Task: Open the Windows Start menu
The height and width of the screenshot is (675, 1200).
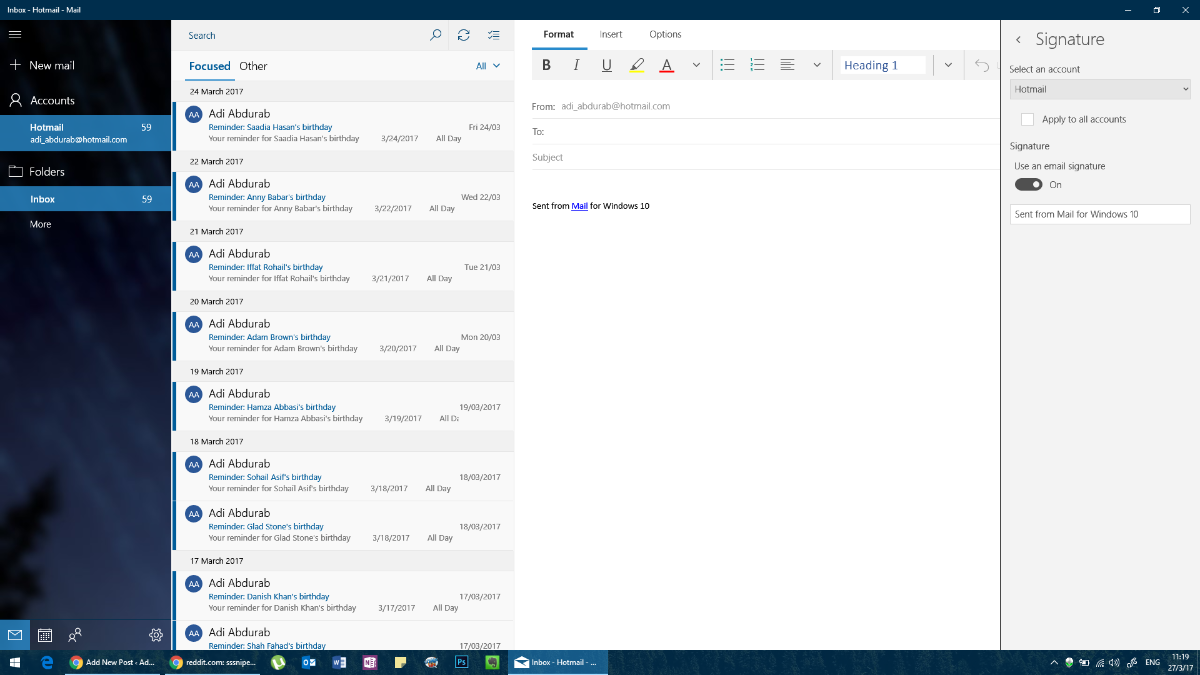Action: click(x=15, y=662)
